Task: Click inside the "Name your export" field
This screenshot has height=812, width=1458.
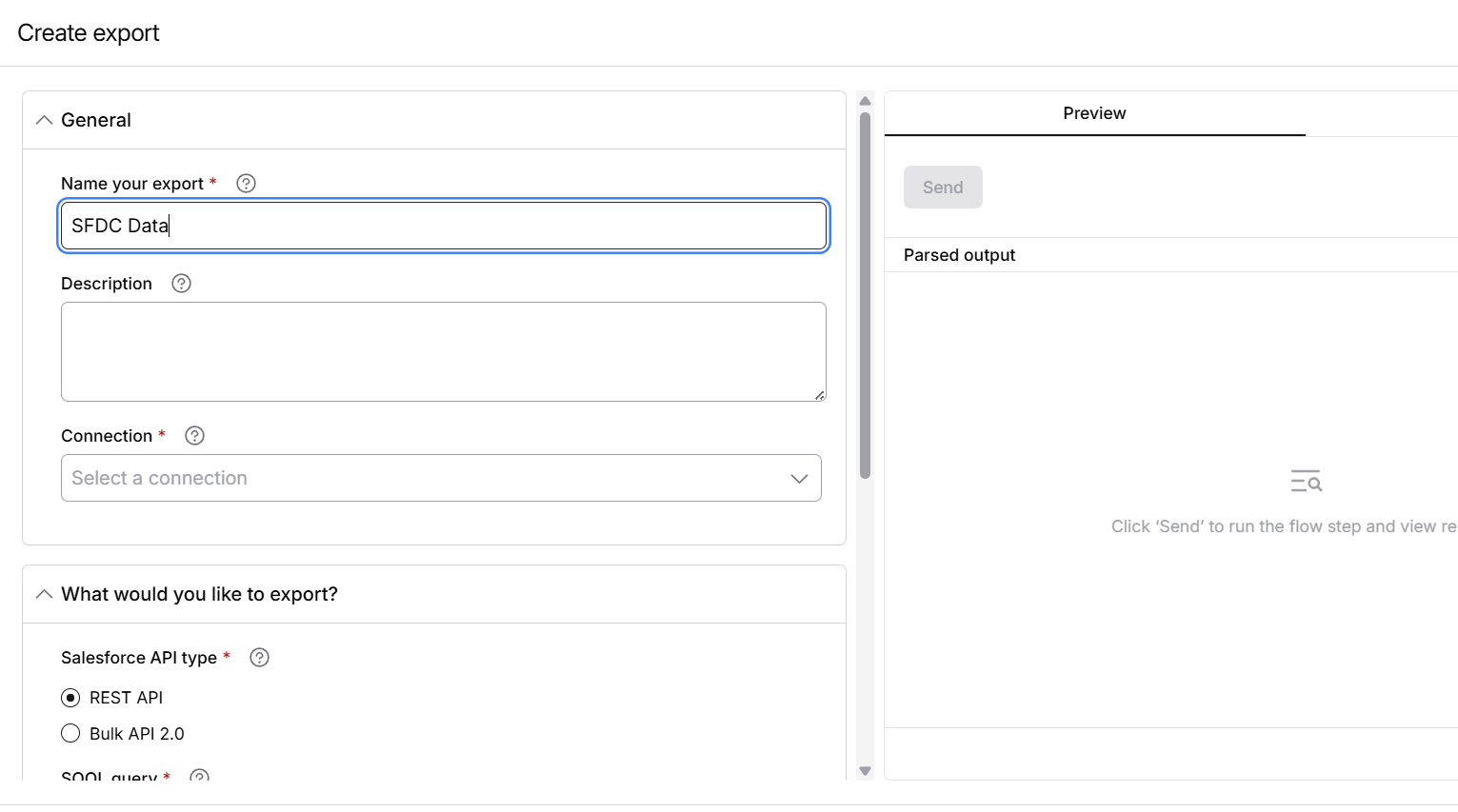Action: pos(443,226)
